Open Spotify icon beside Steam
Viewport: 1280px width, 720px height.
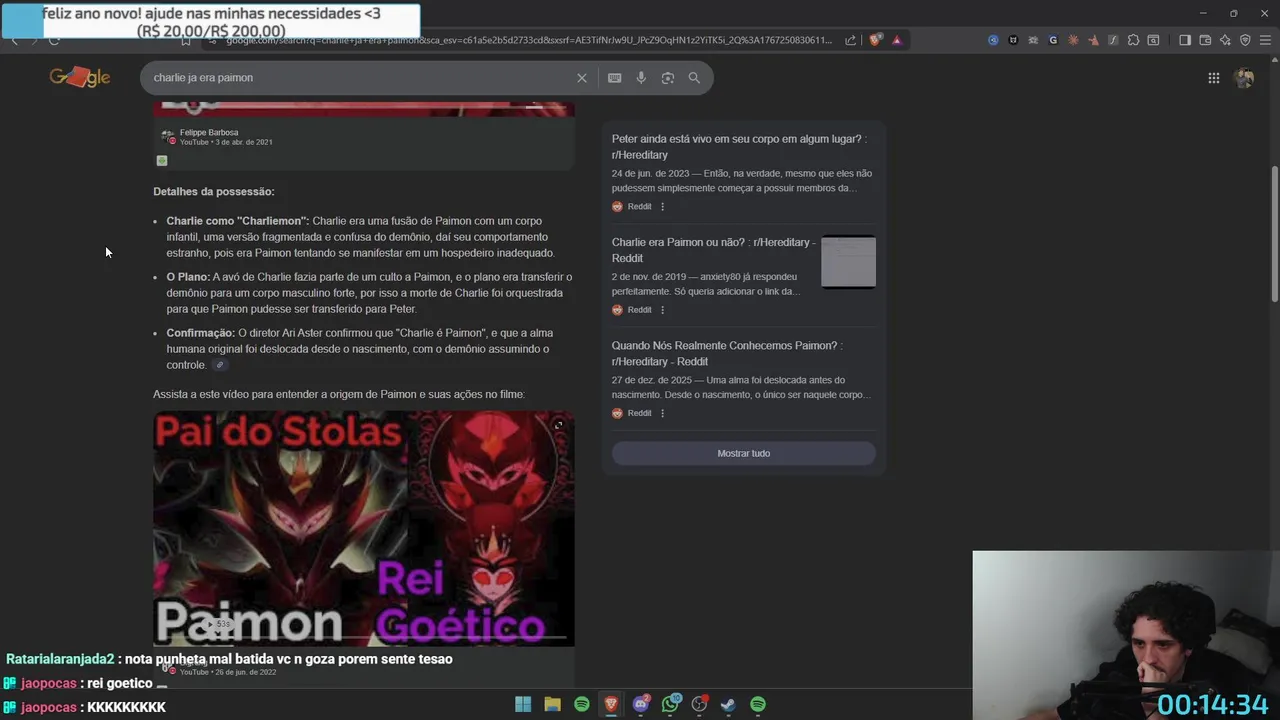[x=758, y=704]
